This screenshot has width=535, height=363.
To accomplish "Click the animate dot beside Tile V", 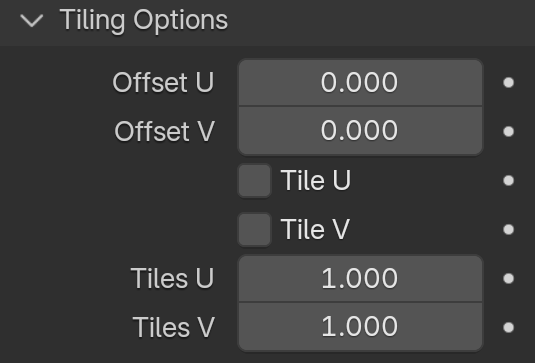I will [508, 230].
